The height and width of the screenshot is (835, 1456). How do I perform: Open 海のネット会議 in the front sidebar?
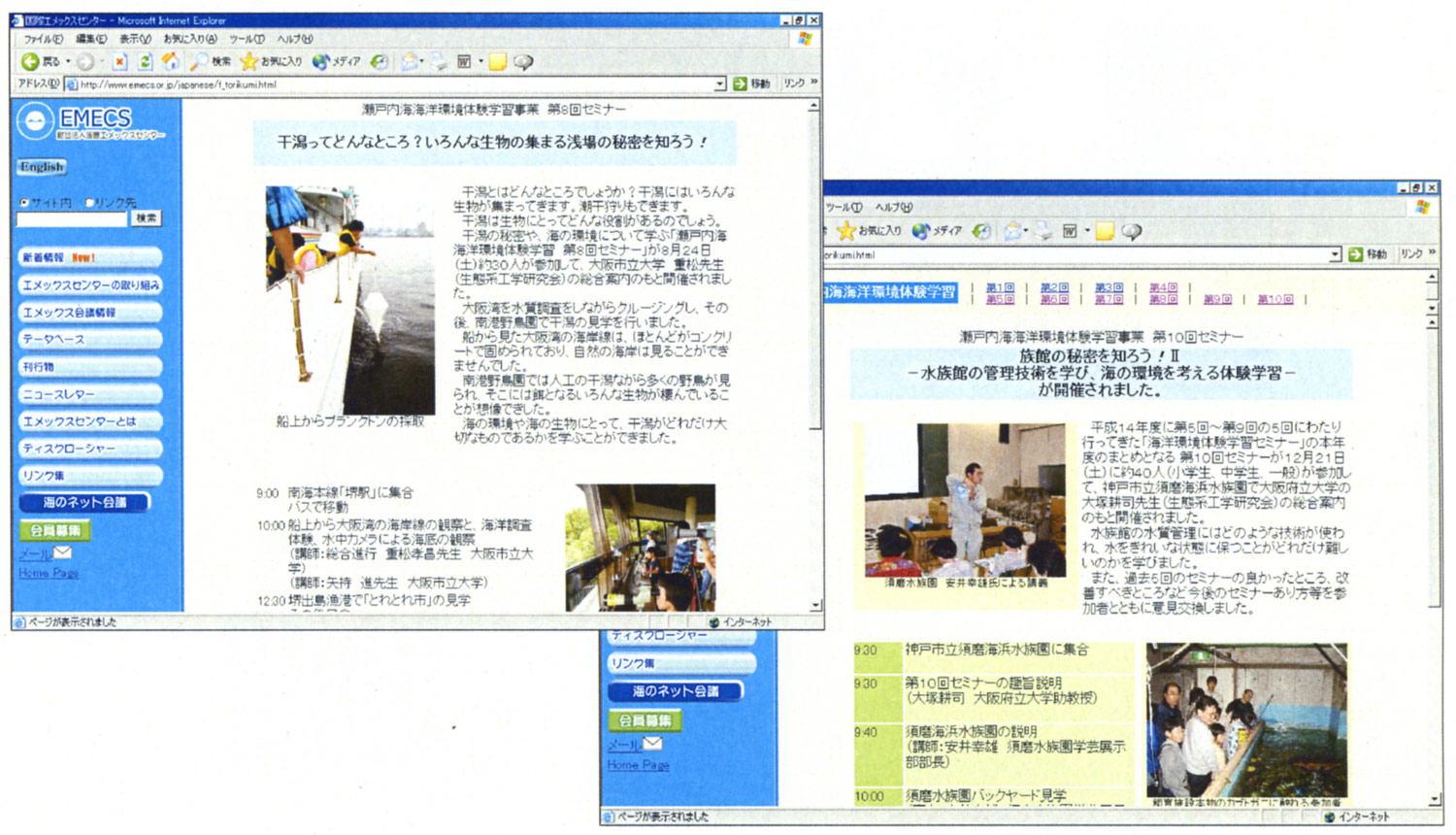point(84,502)
